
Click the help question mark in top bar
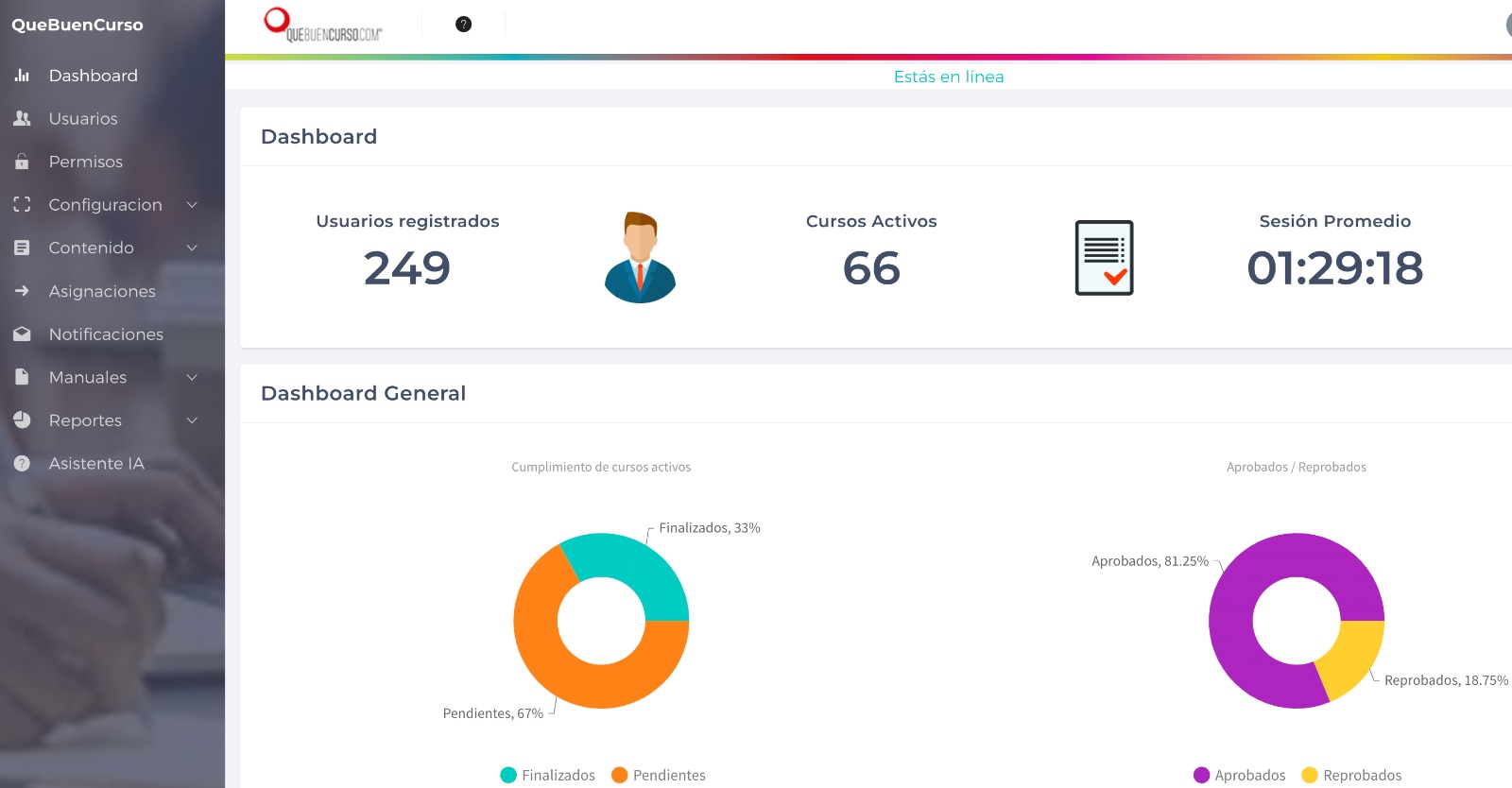point(463,25)
